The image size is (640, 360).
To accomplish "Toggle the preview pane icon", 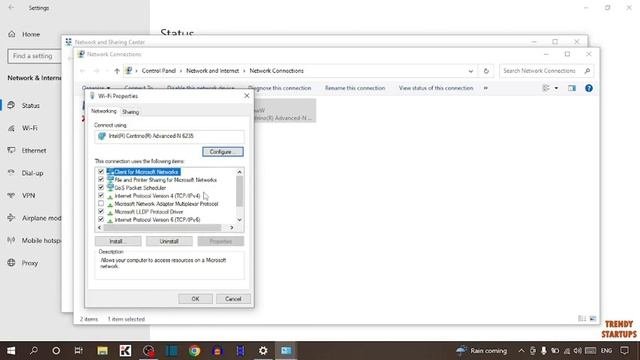I will [572, 88].
